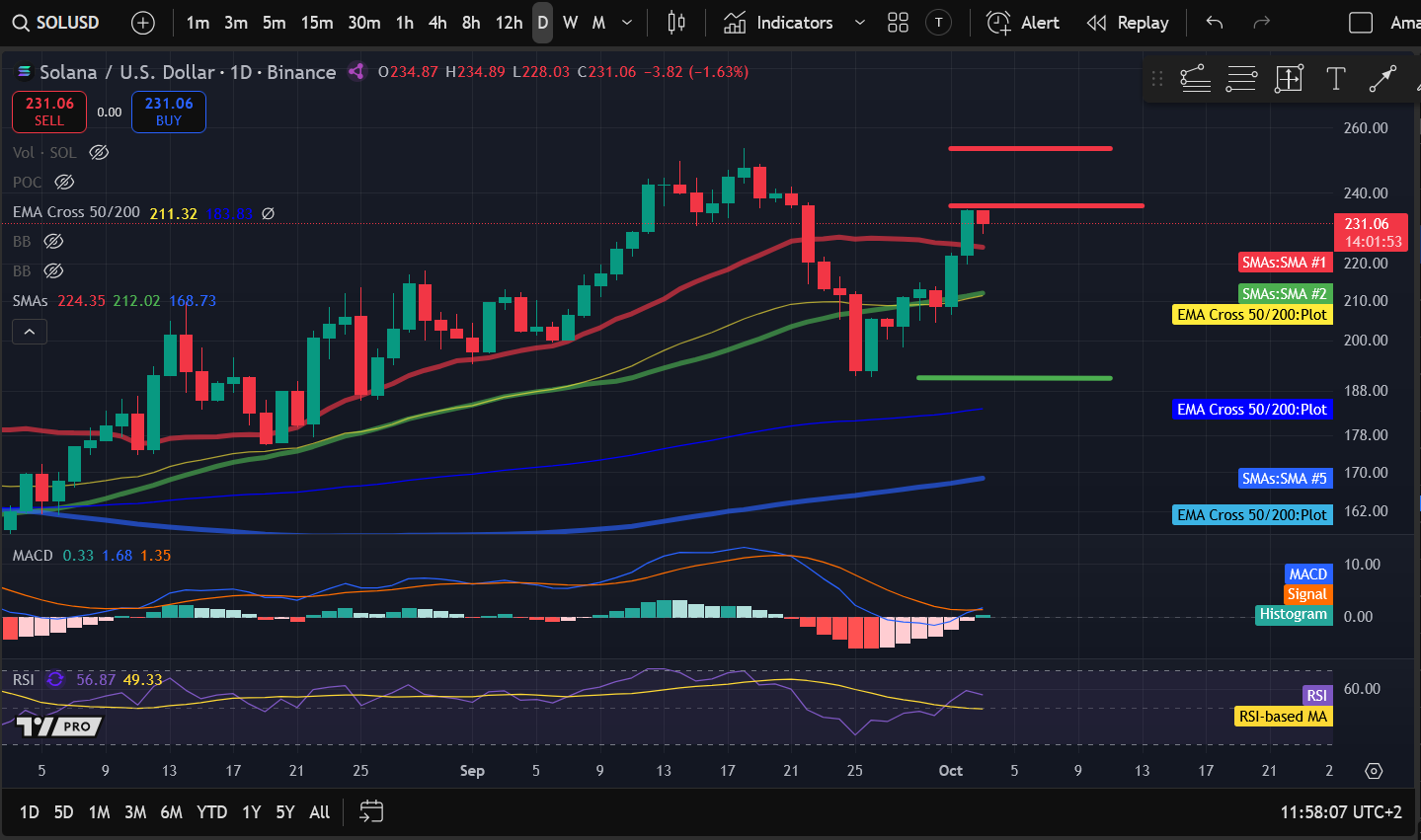This screenshot has height=840, width=1421.
Task: Click the ∅ symbol beside EMA Cross values
Action: pyautogui.click(x=268, y=213)
